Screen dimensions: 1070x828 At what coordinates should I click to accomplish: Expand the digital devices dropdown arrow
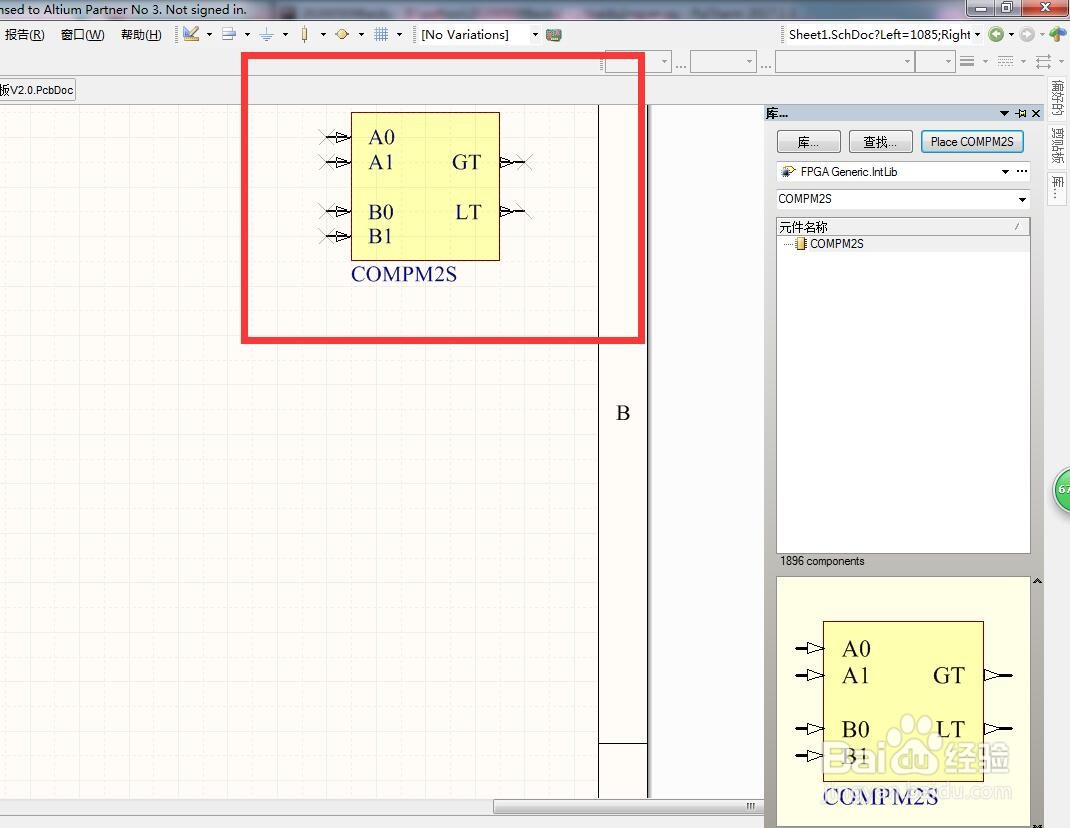point(323,34)
